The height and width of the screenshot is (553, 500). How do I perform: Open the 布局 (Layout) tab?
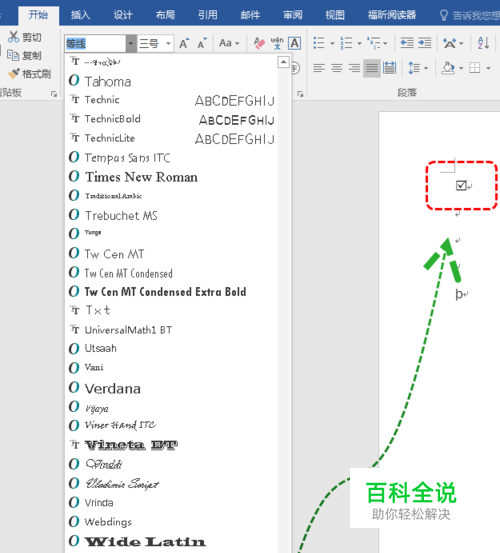pyautogui.click(x=165, y=15)
